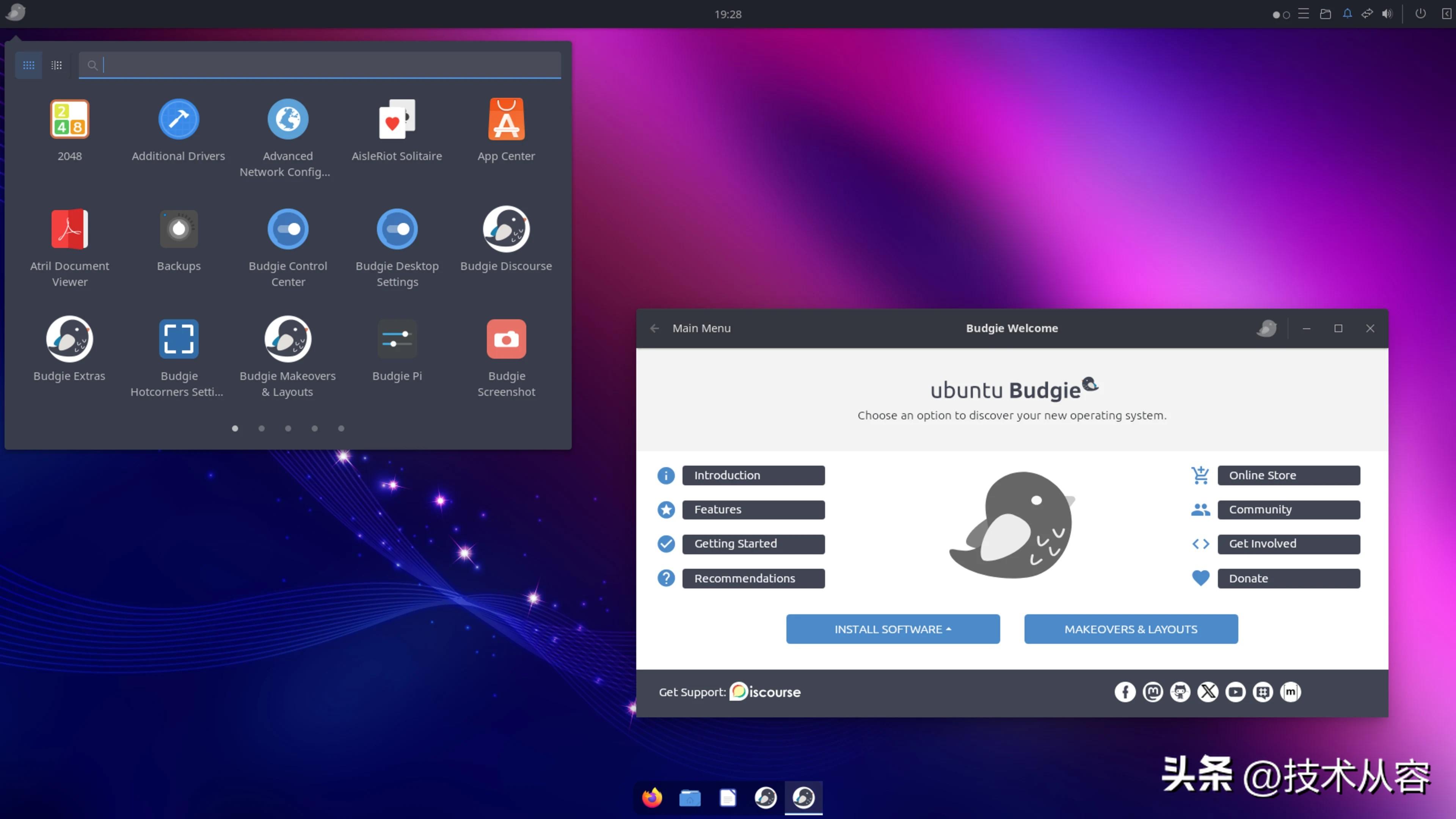
Task: Open Introduction in Budgie Welcome
Action: 753,475
